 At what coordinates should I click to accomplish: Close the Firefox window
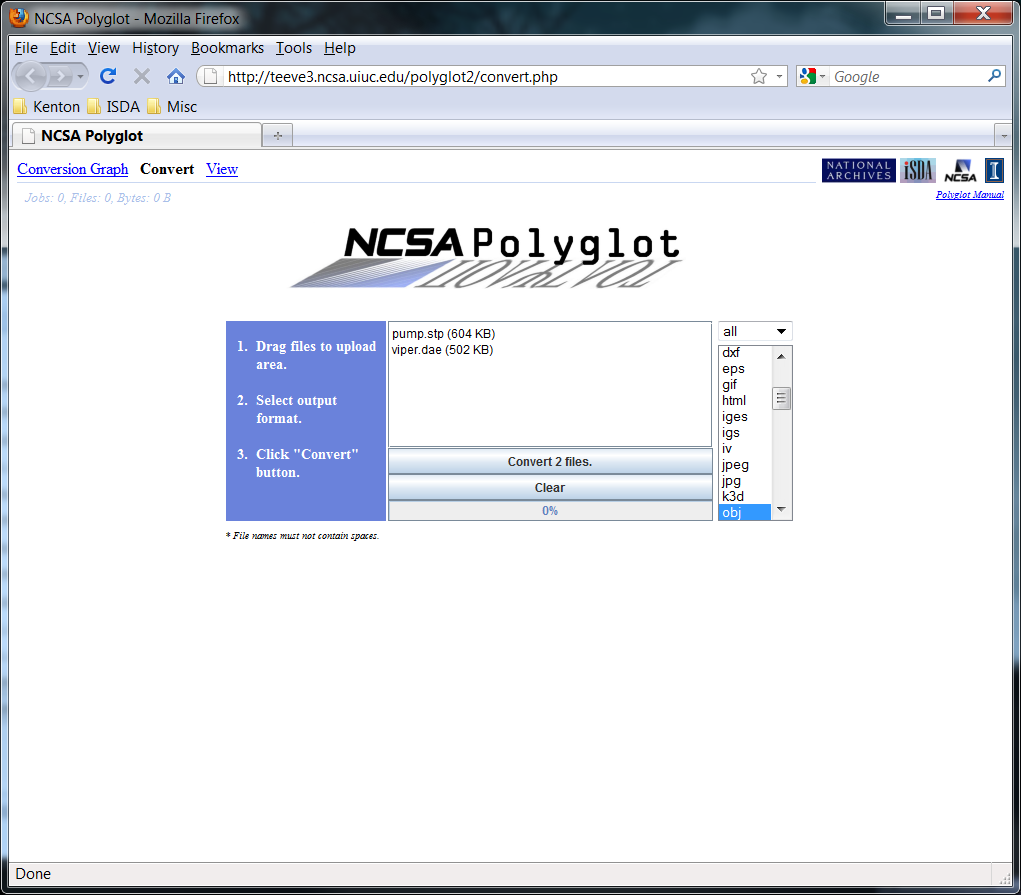983,13
